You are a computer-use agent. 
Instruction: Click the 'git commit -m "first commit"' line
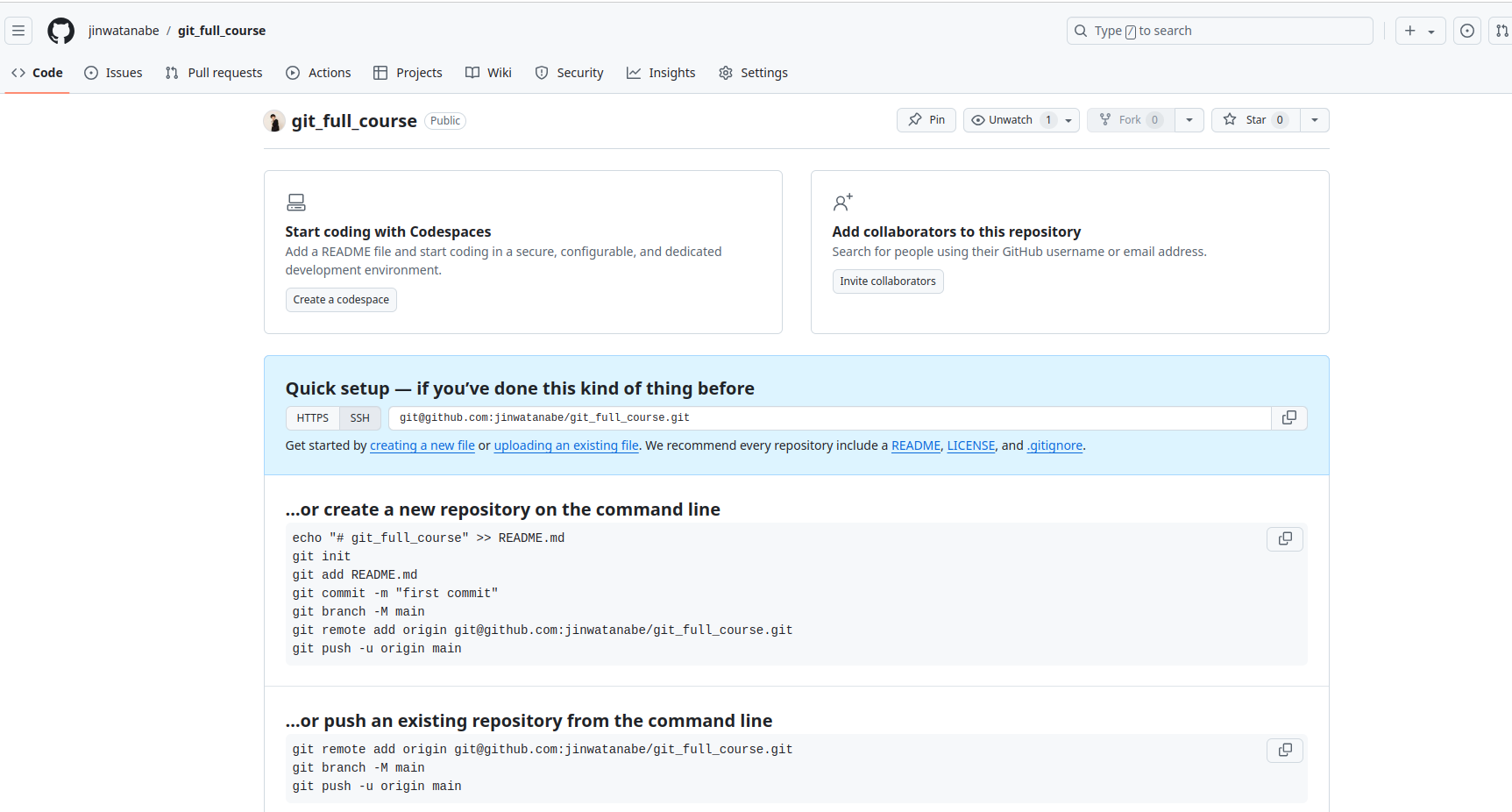click(395, 594)
